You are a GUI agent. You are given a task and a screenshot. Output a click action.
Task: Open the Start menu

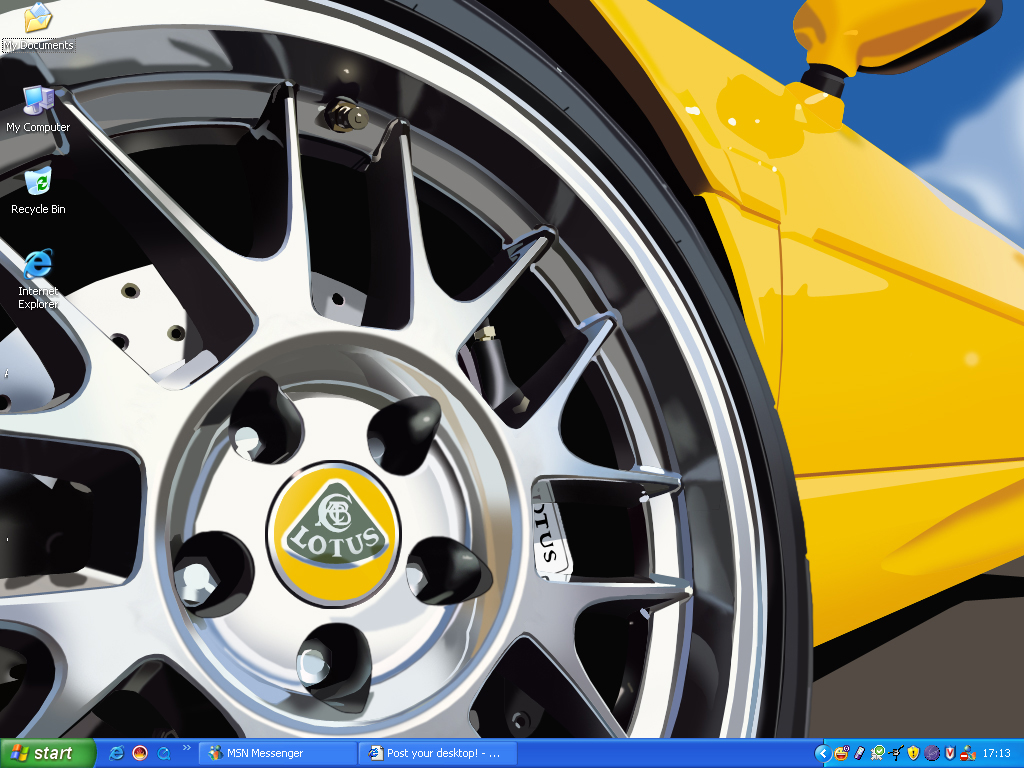[47, 753]
